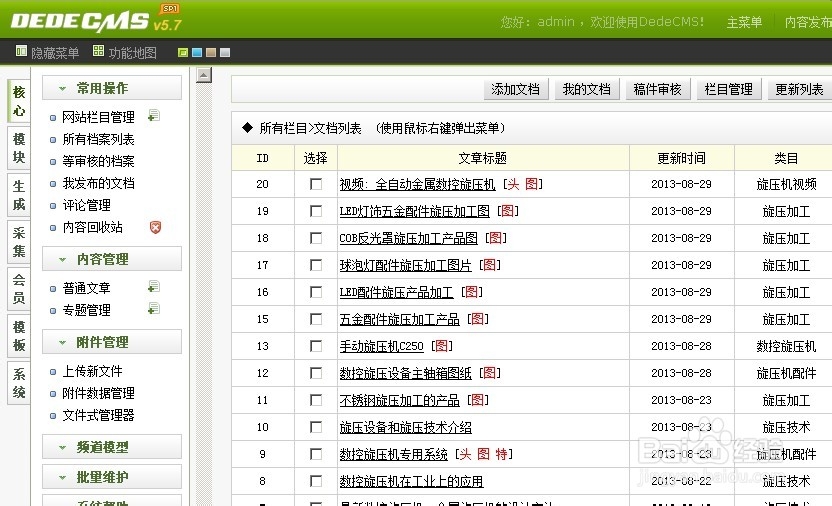Open 等审核的档案 in sidebar
The image size is (832, 506).
pyautogui.click(x=98, y=161)
